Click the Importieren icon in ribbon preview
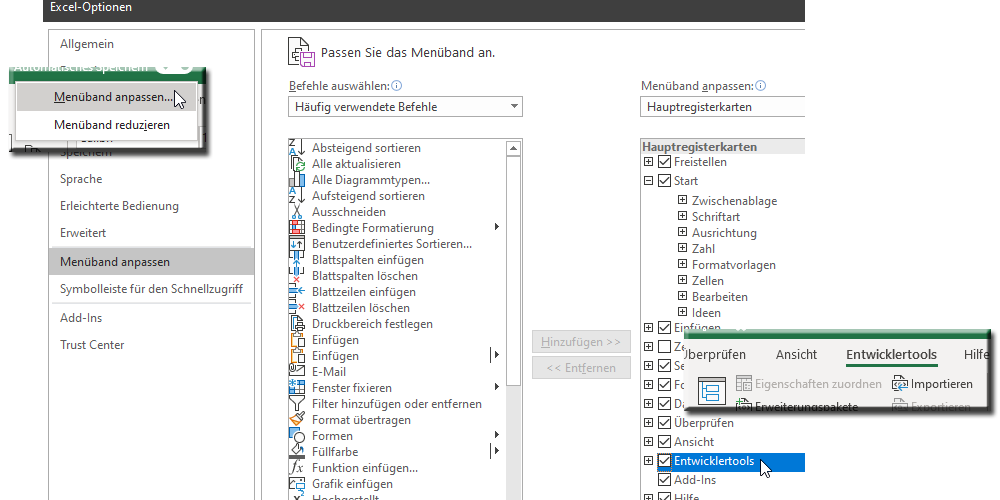 pos(900,384)
